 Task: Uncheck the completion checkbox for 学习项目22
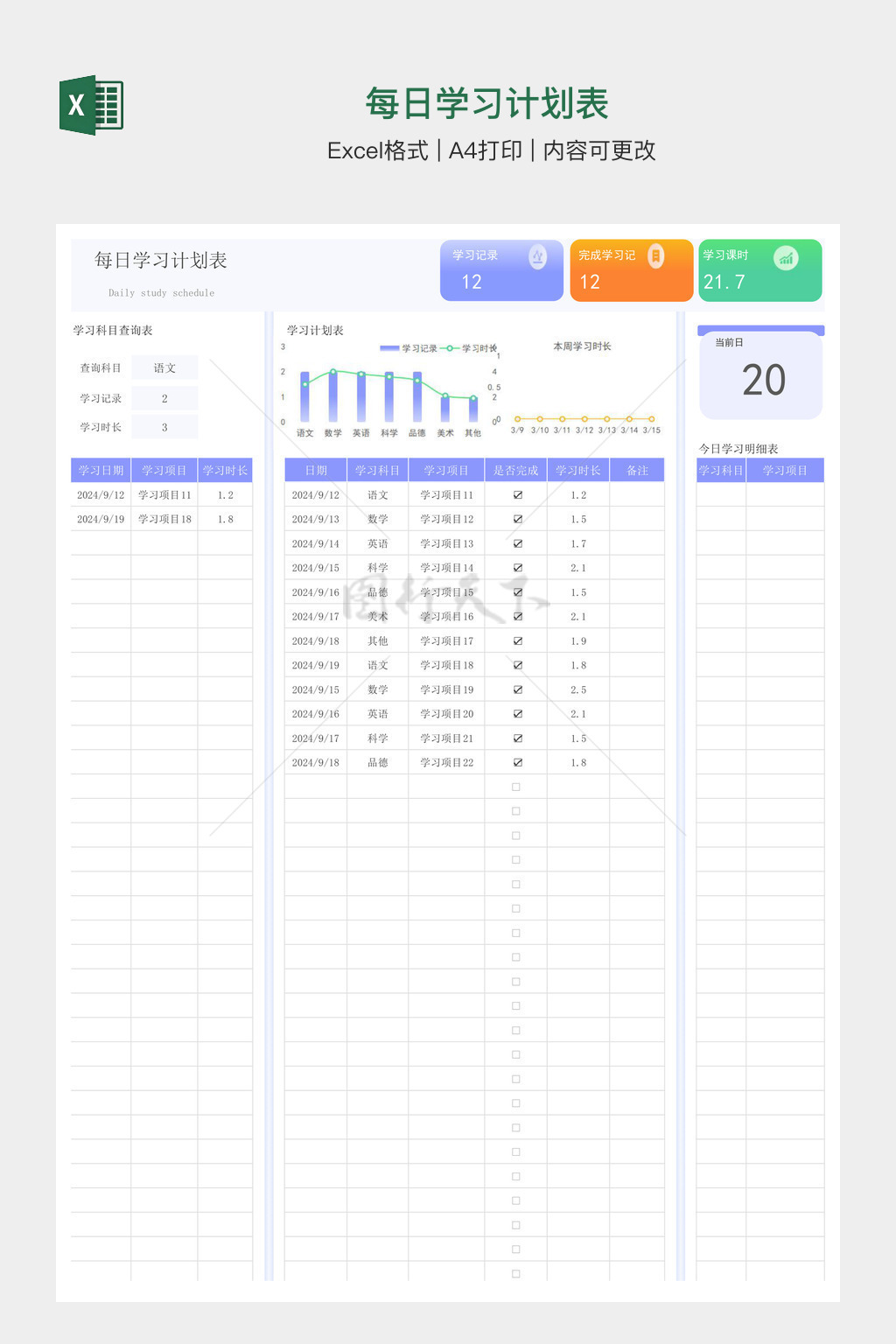517,763
